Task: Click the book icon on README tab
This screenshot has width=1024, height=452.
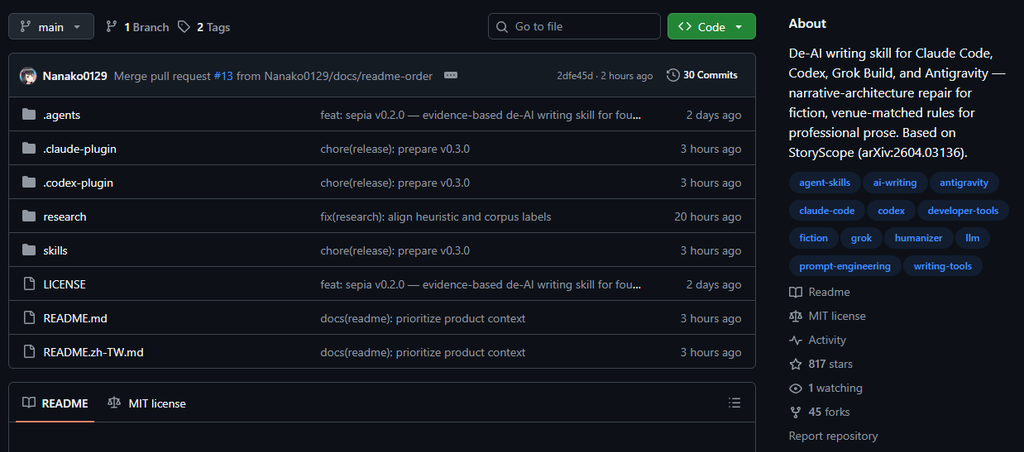Action: point(29,403)
